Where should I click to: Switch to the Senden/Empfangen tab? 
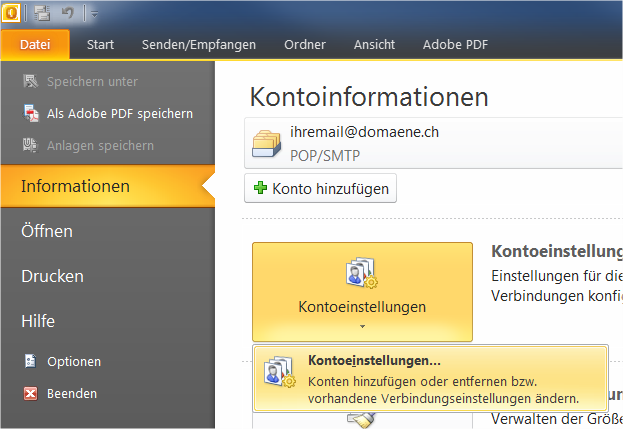pos(199,44)
